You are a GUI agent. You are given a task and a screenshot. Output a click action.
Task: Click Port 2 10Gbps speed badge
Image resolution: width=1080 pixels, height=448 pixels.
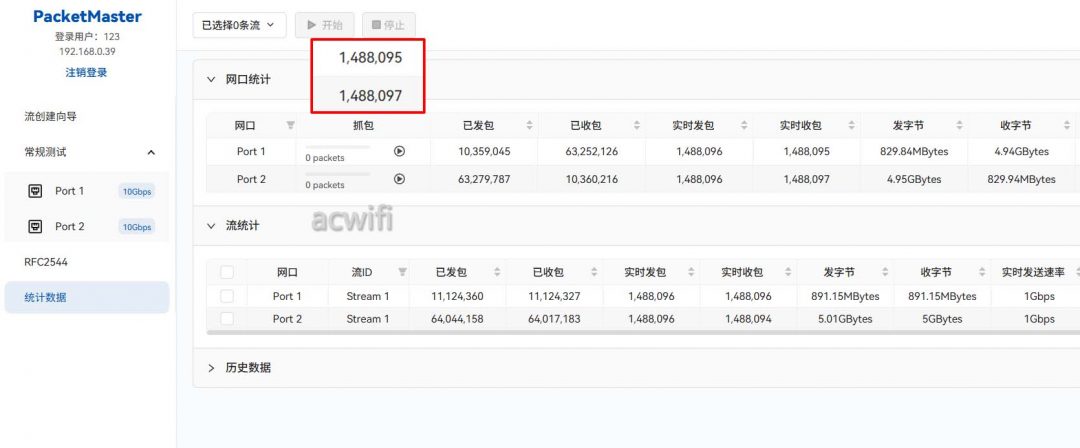click(x=136, y=227)
